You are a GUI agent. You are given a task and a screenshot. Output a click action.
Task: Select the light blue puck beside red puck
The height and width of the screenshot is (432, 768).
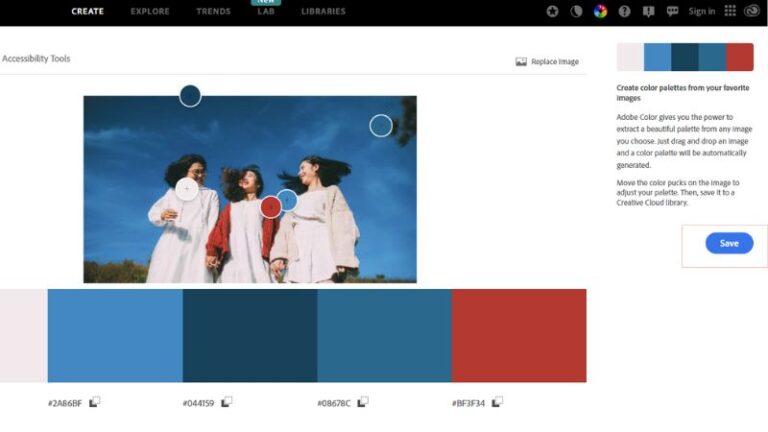tap(288, 200)
